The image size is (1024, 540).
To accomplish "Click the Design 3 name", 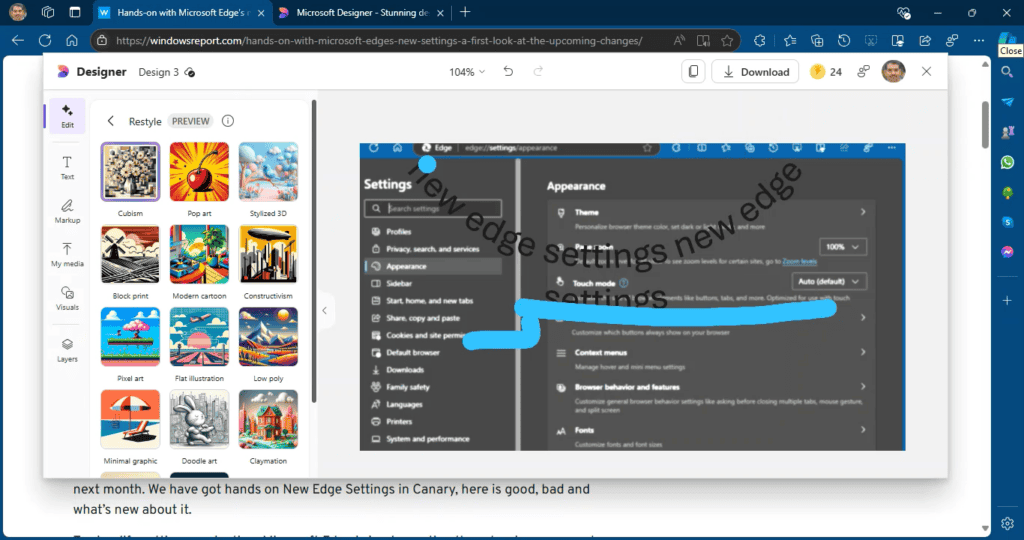I will click(158, 72).
